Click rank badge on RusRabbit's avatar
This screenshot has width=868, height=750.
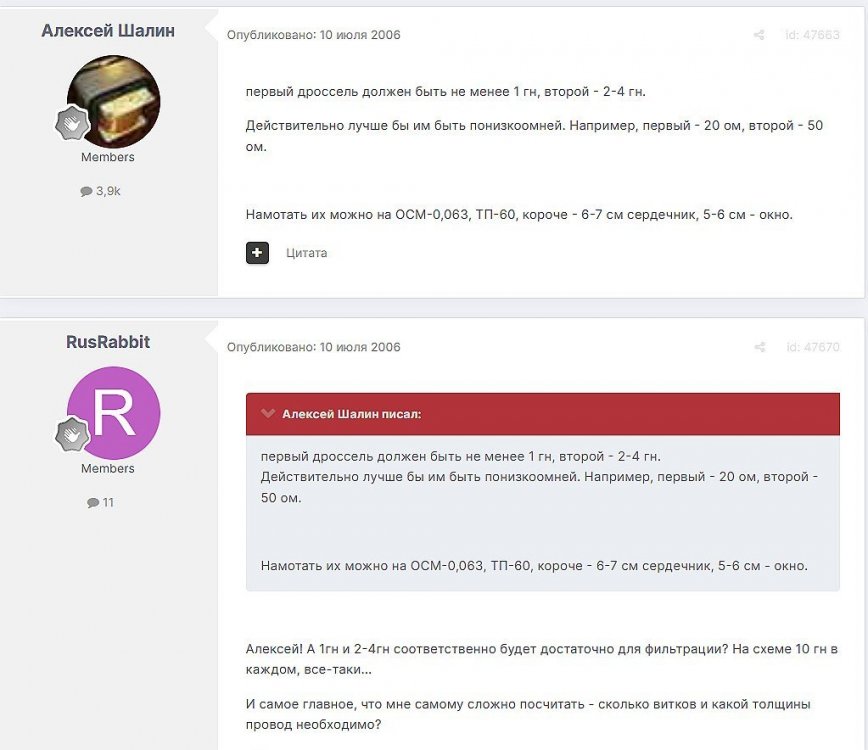pos(73,434)
